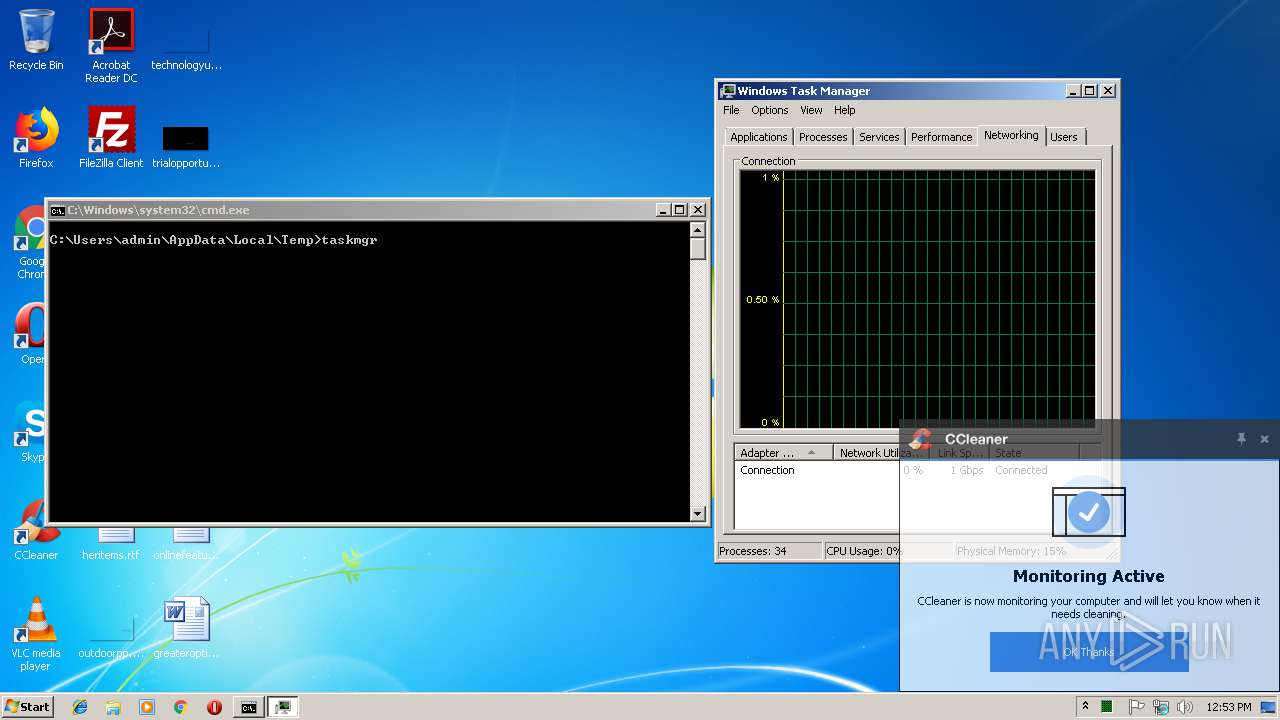Viewport: 1280px width, 720px height.
Task: Click cmd scrollbar down arrow
Action: point(698,514)
